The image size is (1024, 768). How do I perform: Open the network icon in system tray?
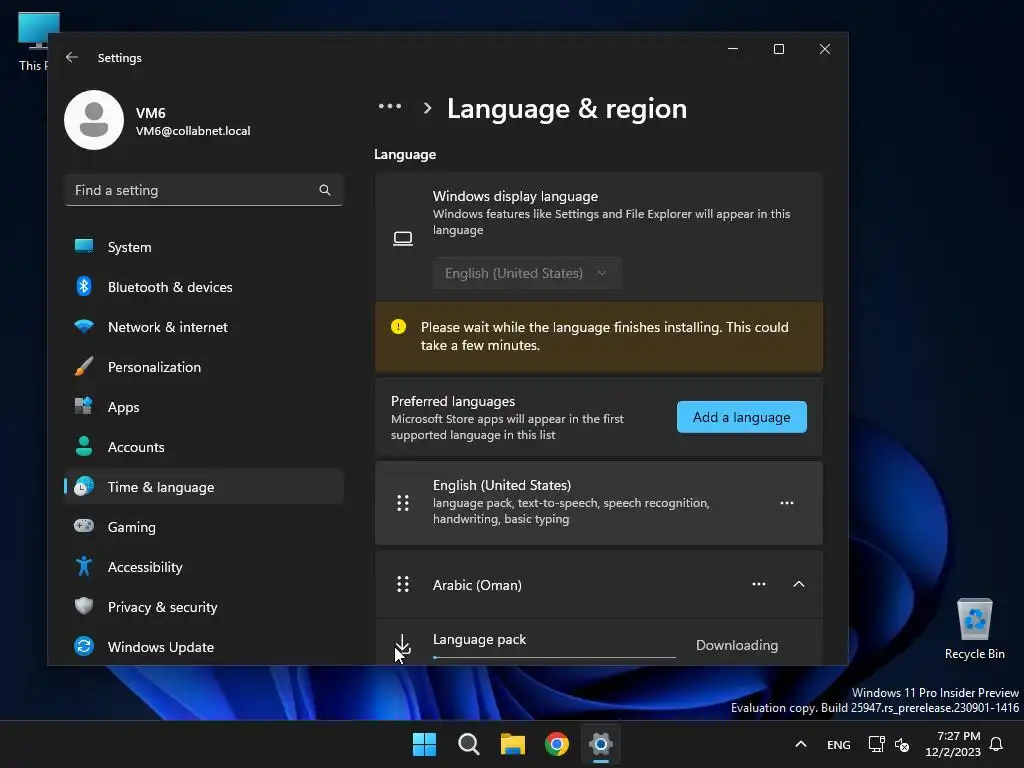point(876,744)
